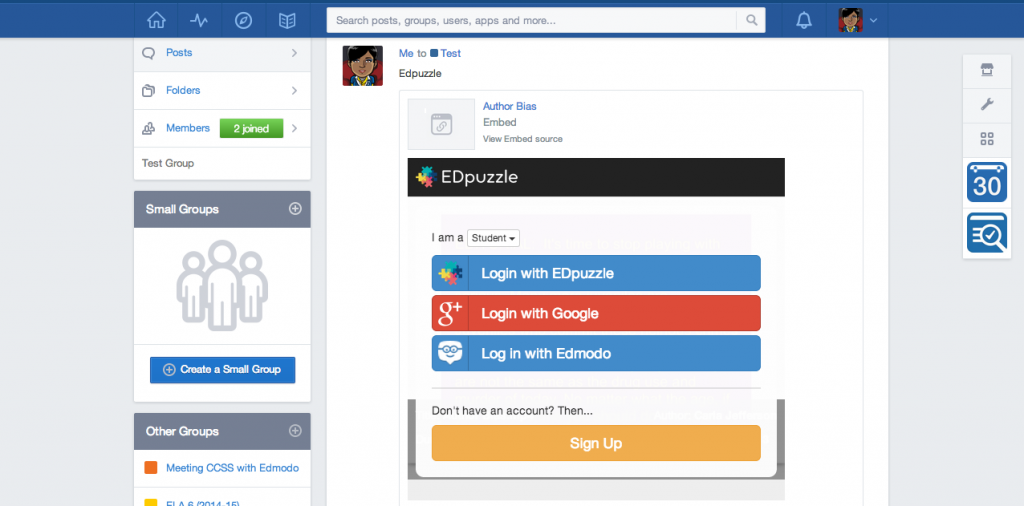Click the search magnifier button

[751, 20]
